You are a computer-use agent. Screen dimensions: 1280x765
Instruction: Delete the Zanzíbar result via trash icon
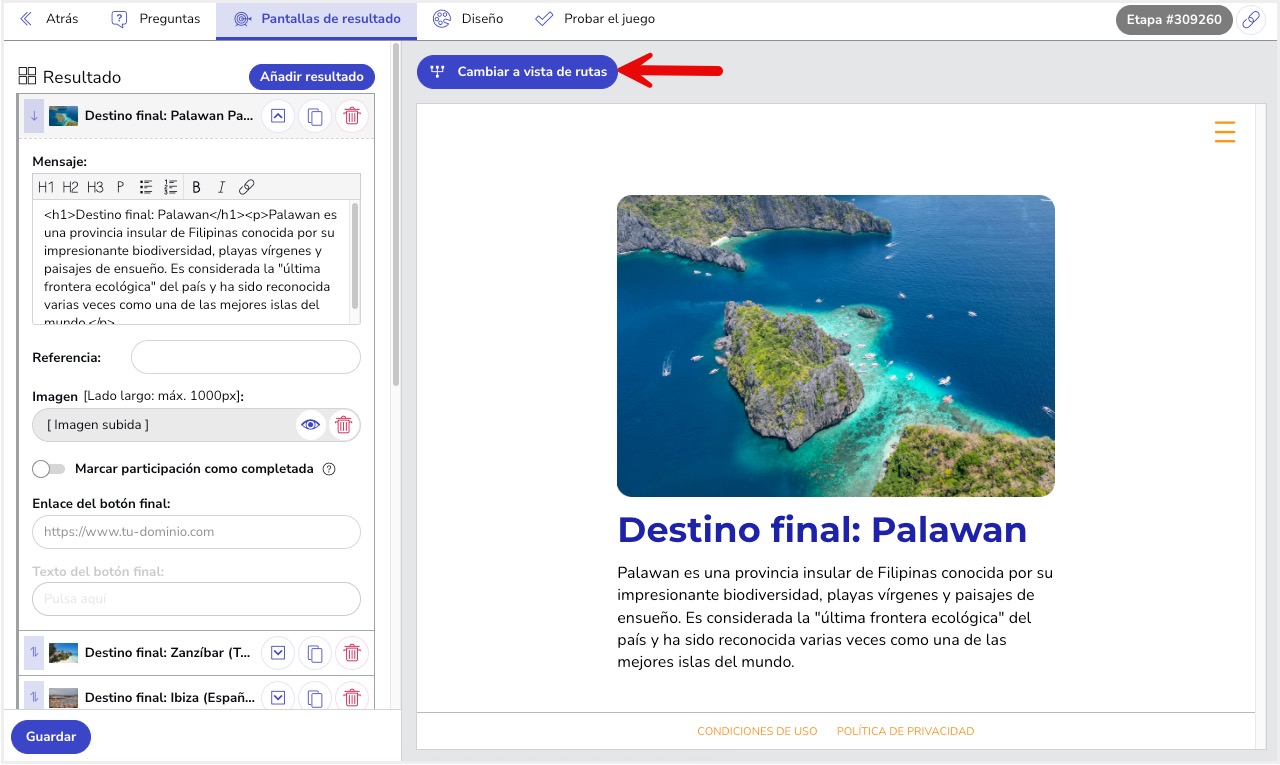pos(351,652)
